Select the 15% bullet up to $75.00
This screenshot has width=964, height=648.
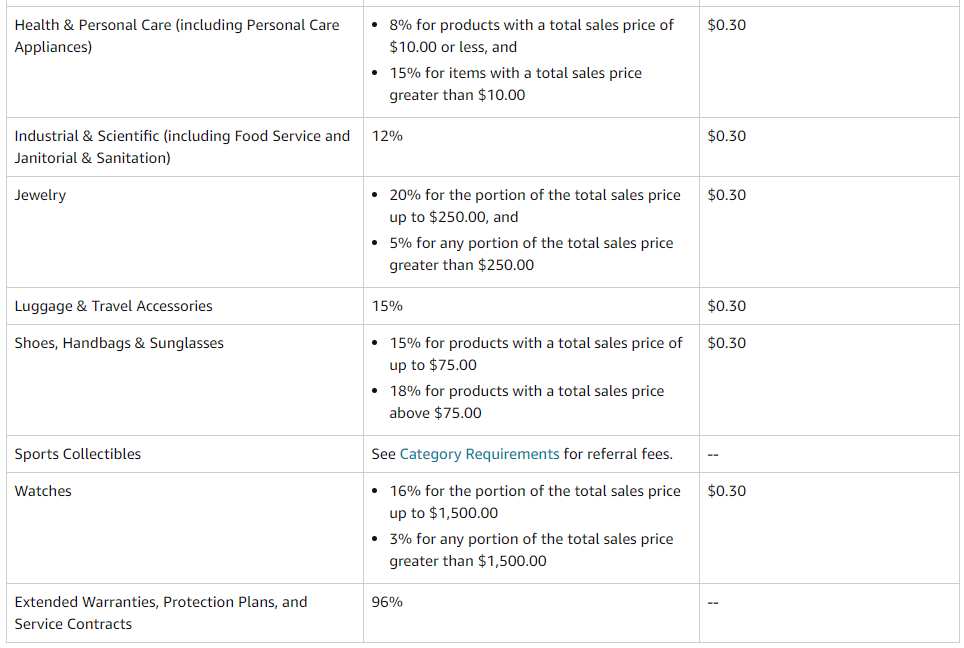coord(535,354)
